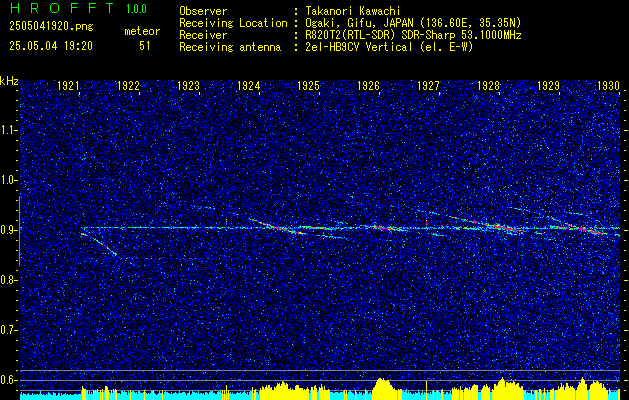
Task: Click the 0.7 kHz frequency label
Action: (7, 330)
